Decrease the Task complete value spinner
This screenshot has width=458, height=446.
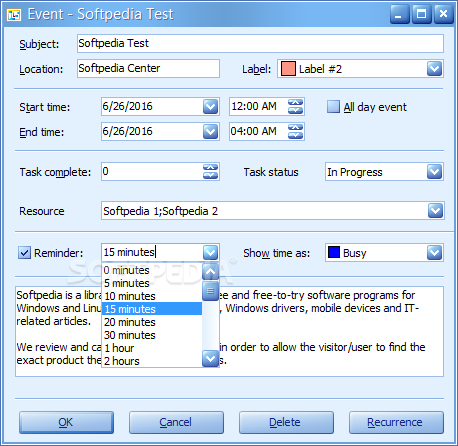[x=210, y=175]
